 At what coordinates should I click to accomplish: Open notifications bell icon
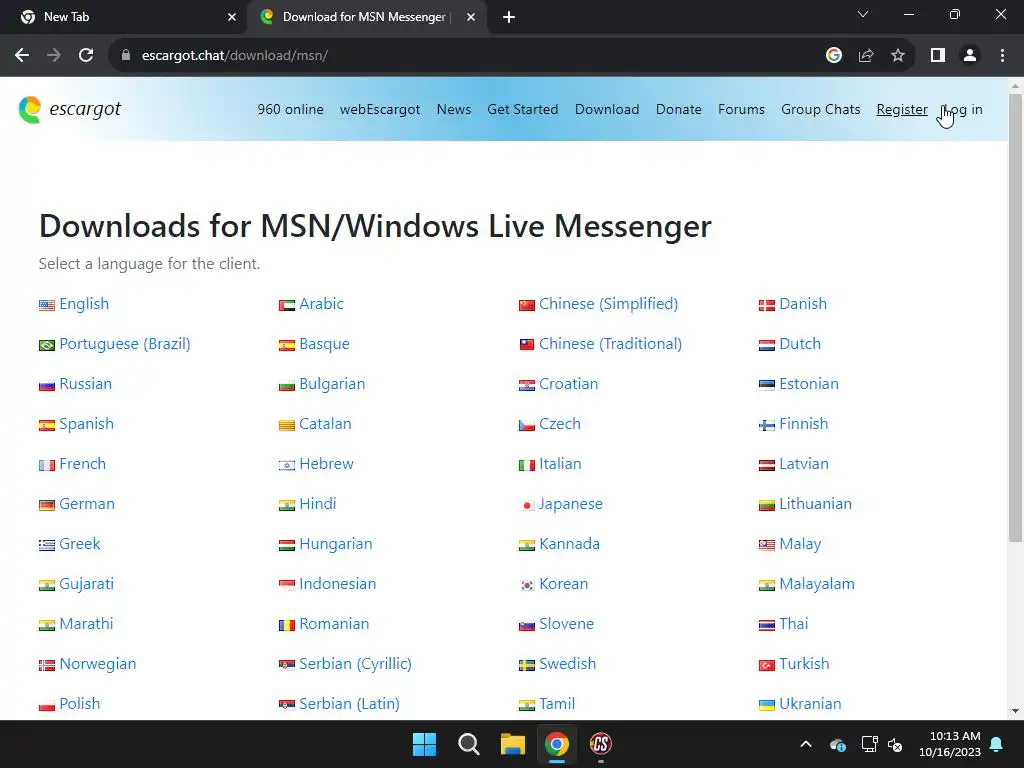pyautogui.click(x=997, y=744)
